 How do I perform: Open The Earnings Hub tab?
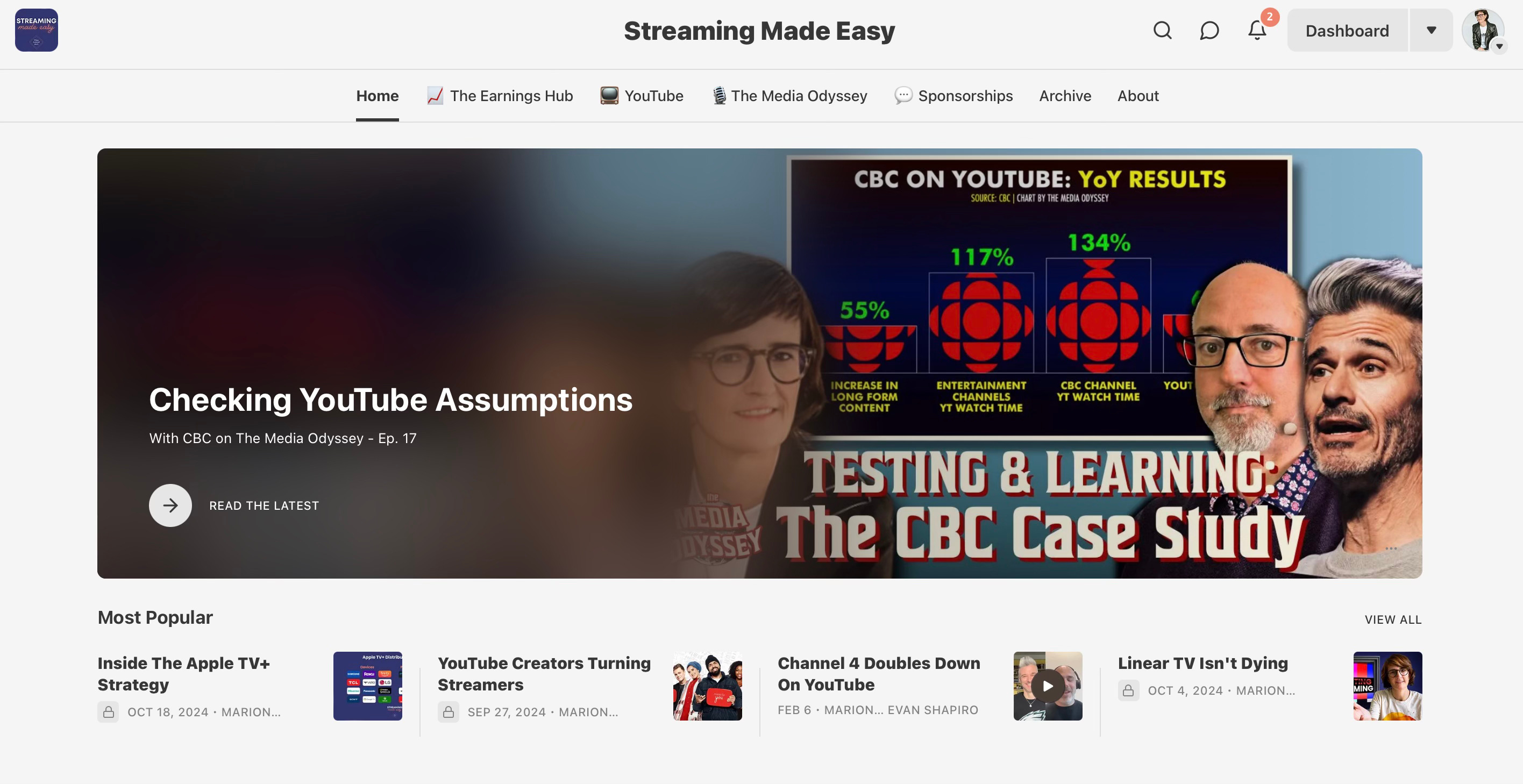(x=500, y=96)
